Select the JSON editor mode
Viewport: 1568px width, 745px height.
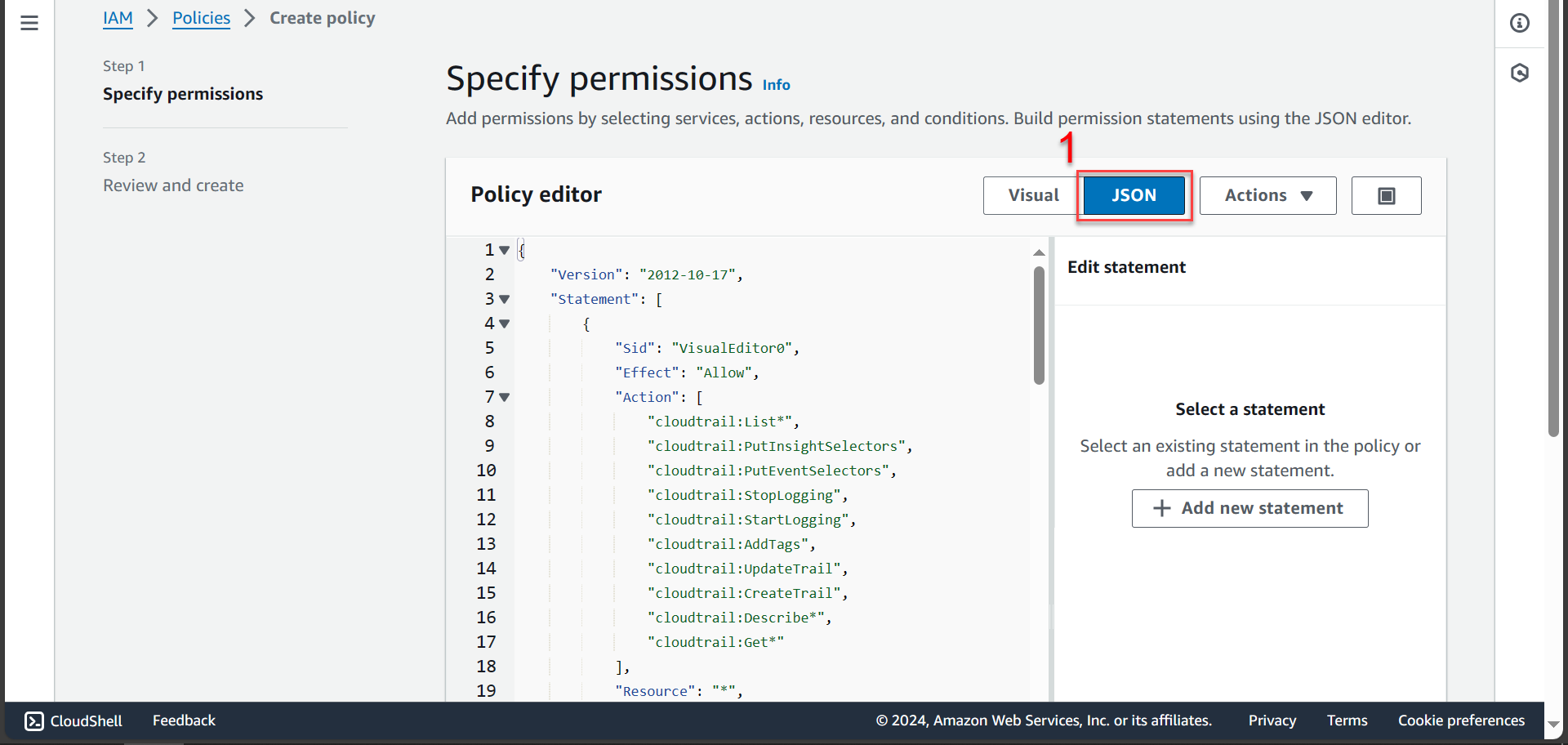(1134, 196)
